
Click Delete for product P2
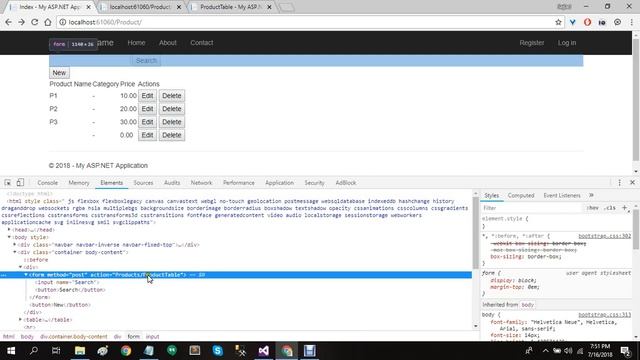[172, 109]
